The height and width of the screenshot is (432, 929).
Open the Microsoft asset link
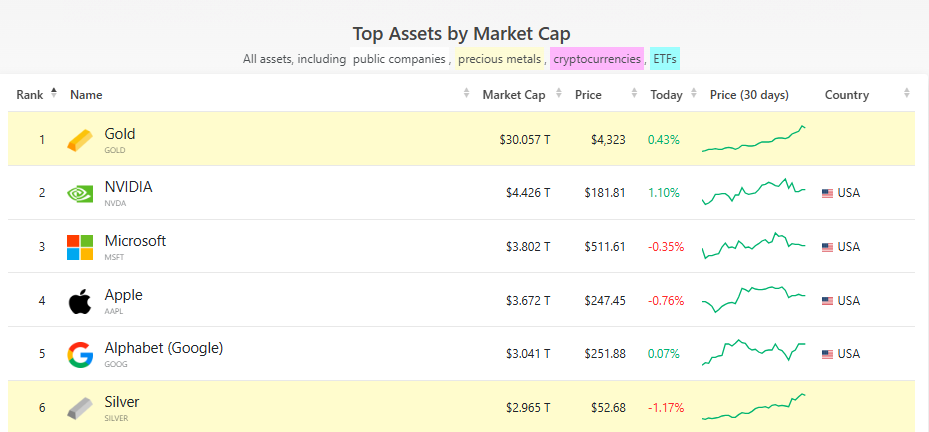click(135, 241)
